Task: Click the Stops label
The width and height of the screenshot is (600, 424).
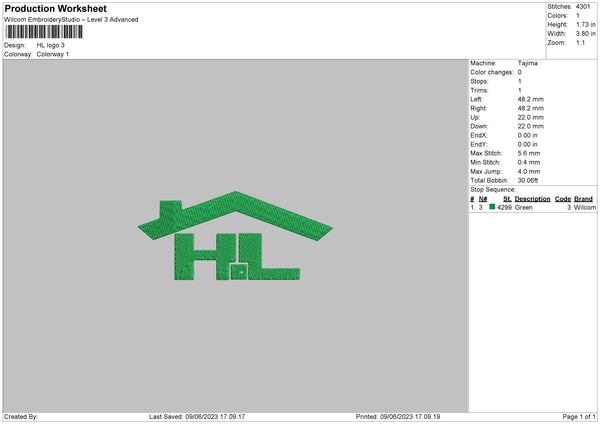Action: [x=479, y=82]
